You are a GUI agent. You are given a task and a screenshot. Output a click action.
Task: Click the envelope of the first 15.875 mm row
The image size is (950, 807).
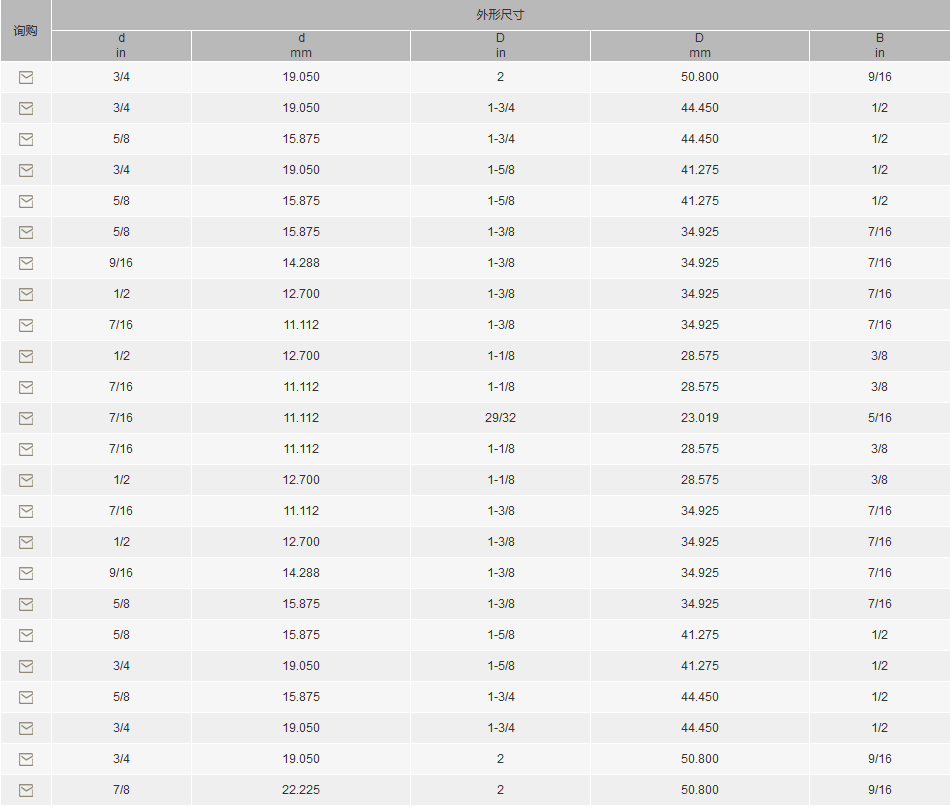(x=26, y=139)
